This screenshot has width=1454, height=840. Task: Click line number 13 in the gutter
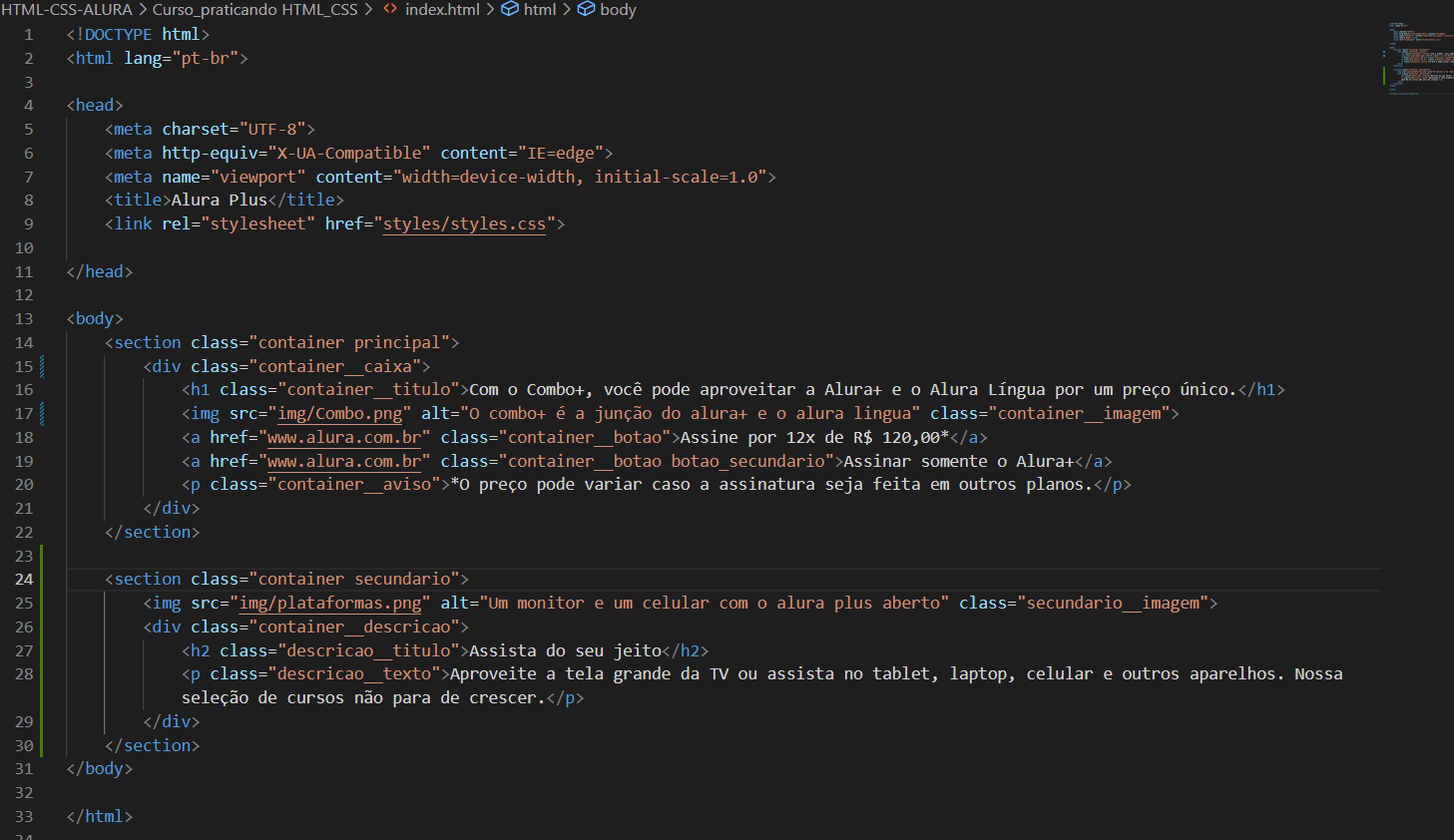click(24, 319)
